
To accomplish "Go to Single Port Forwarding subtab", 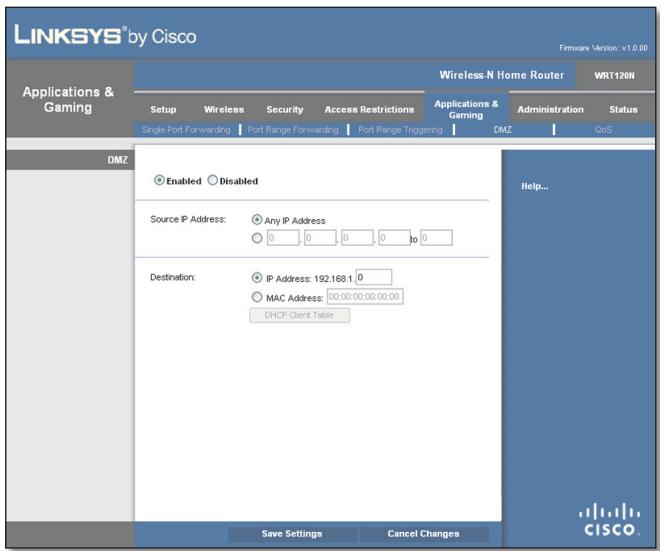I will 186,130.
